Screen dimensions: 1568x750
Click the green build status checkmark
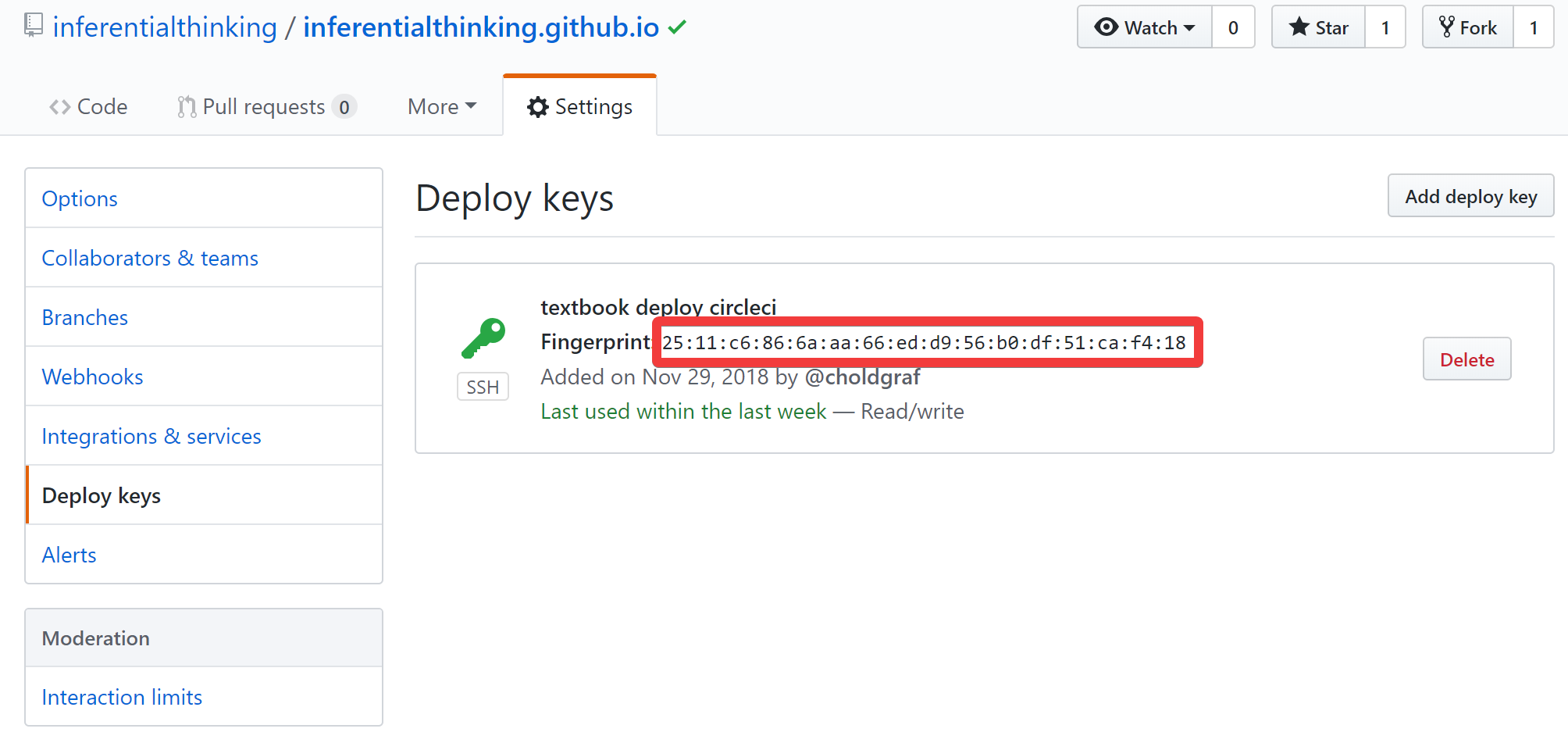[677, 27]
